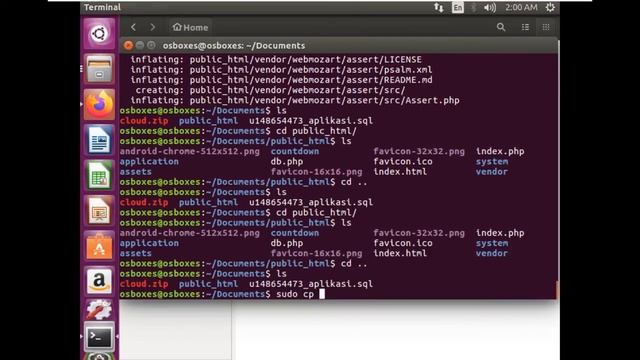This screenshot has height=360, width=640.
Task: Minimize the terminal window
Action: [140, 45]
